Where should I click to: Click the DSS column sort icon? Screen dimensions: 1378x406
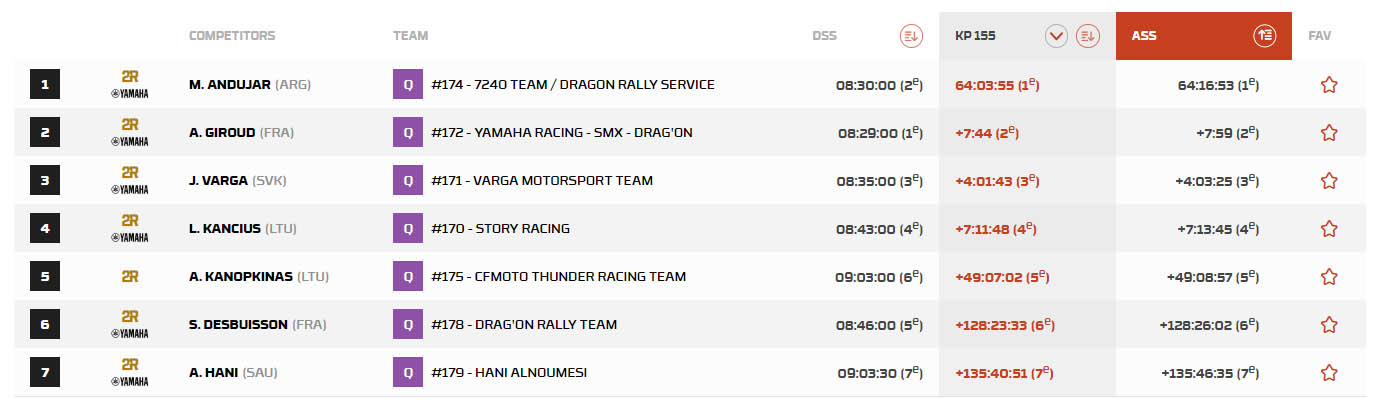pos(910,36)
